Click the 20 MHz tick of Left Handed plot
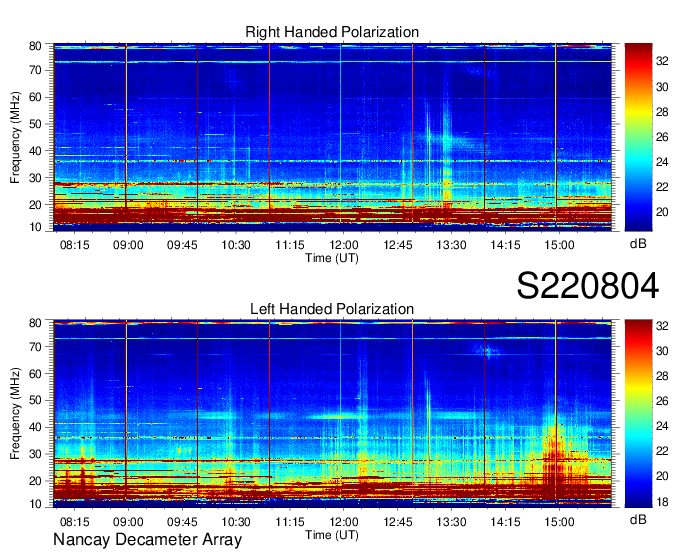 (35, 481)
